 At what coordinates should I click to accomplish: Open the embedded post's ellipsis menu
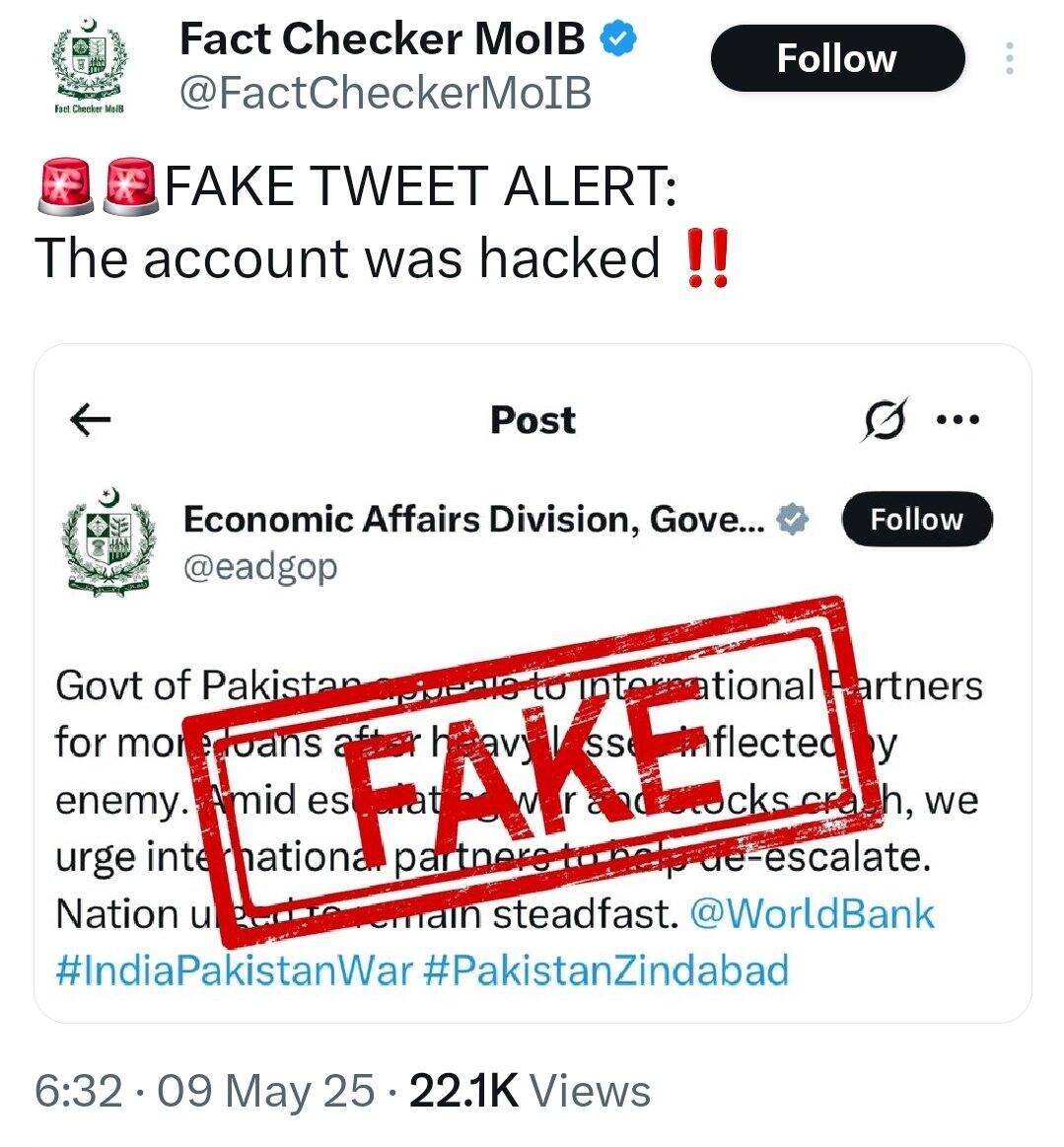957,421
